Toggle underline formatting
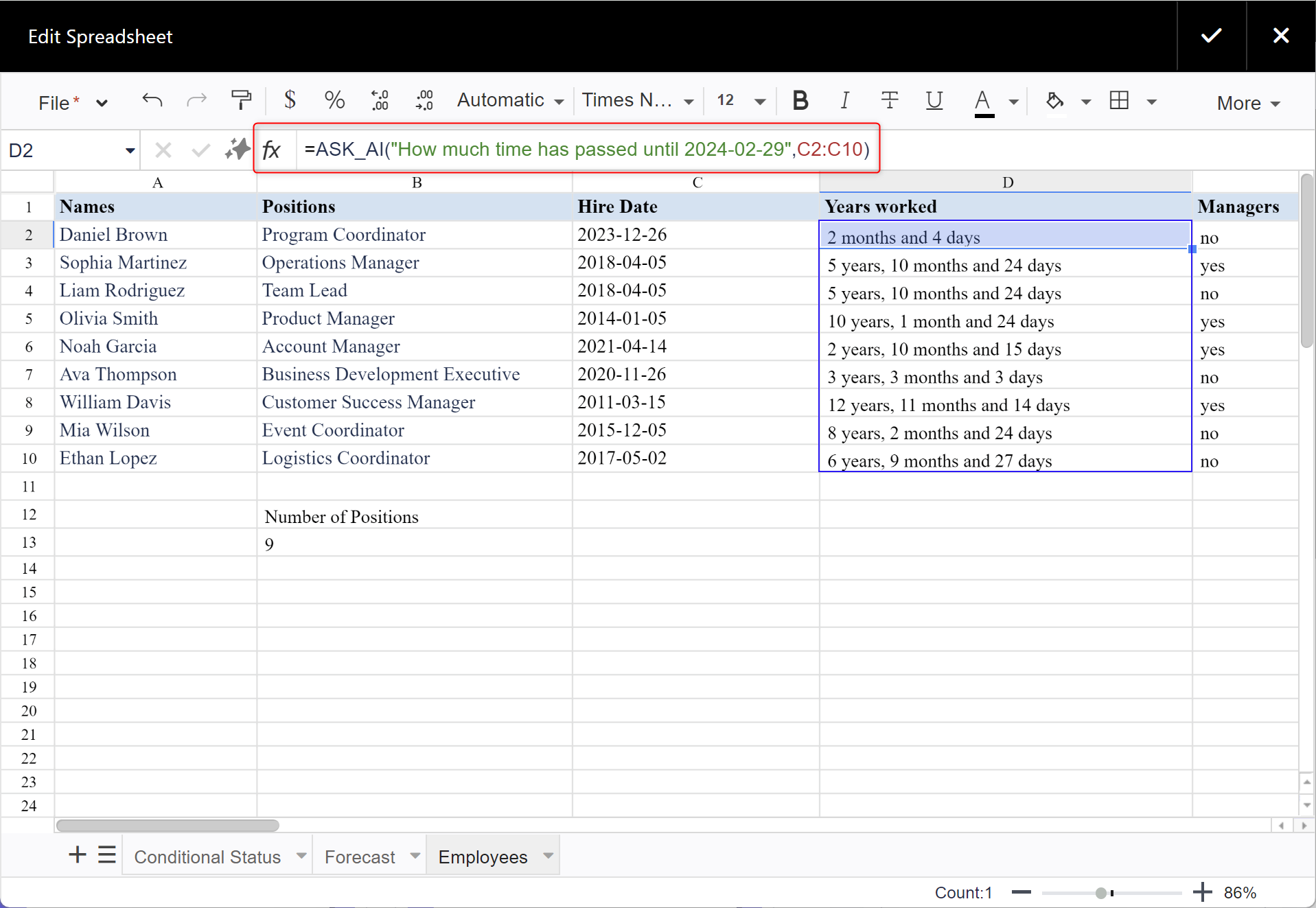1316x908 pixels. (934, 101)
